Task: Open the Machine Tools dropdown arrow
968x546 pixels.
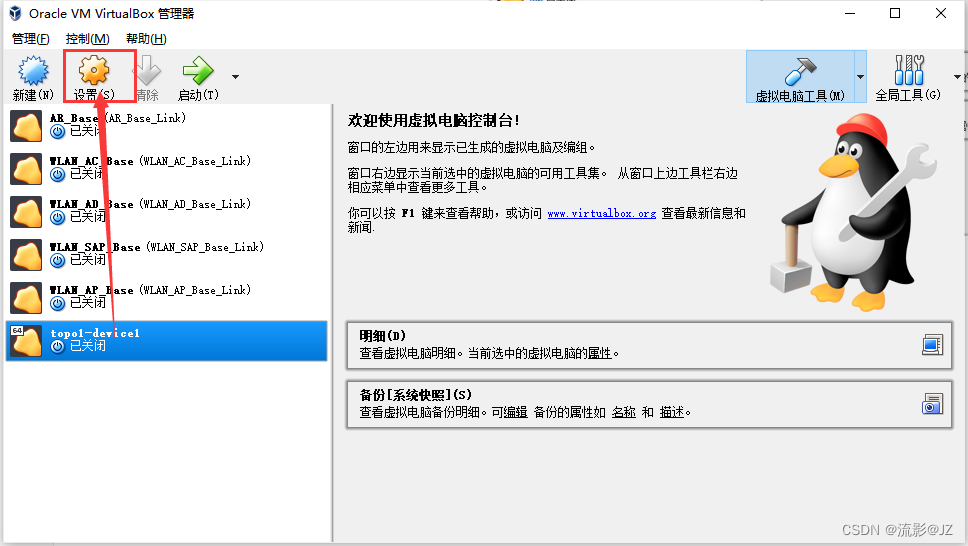Action: pyautogui.click(x=861, y=77)
